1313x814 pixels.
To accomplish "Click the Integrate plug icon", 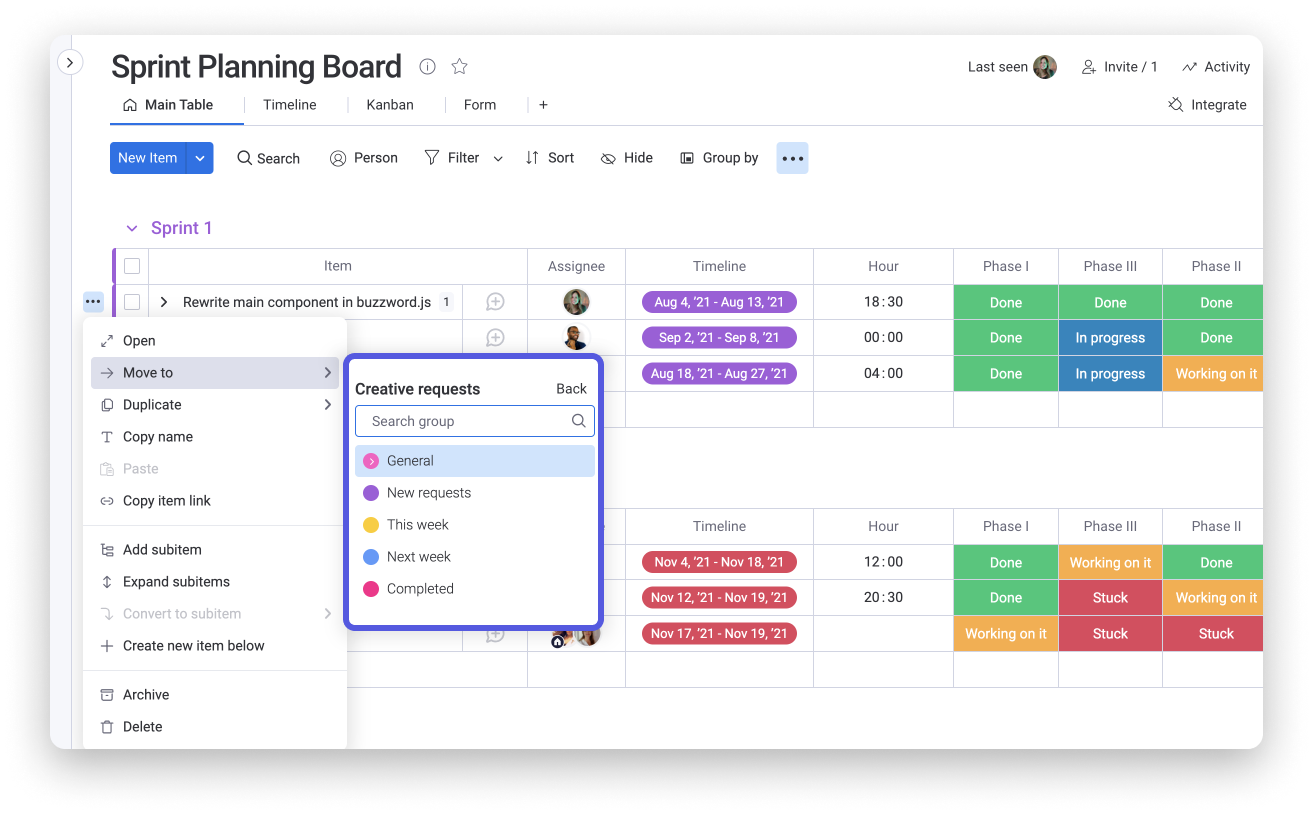I will [1176, 105].
